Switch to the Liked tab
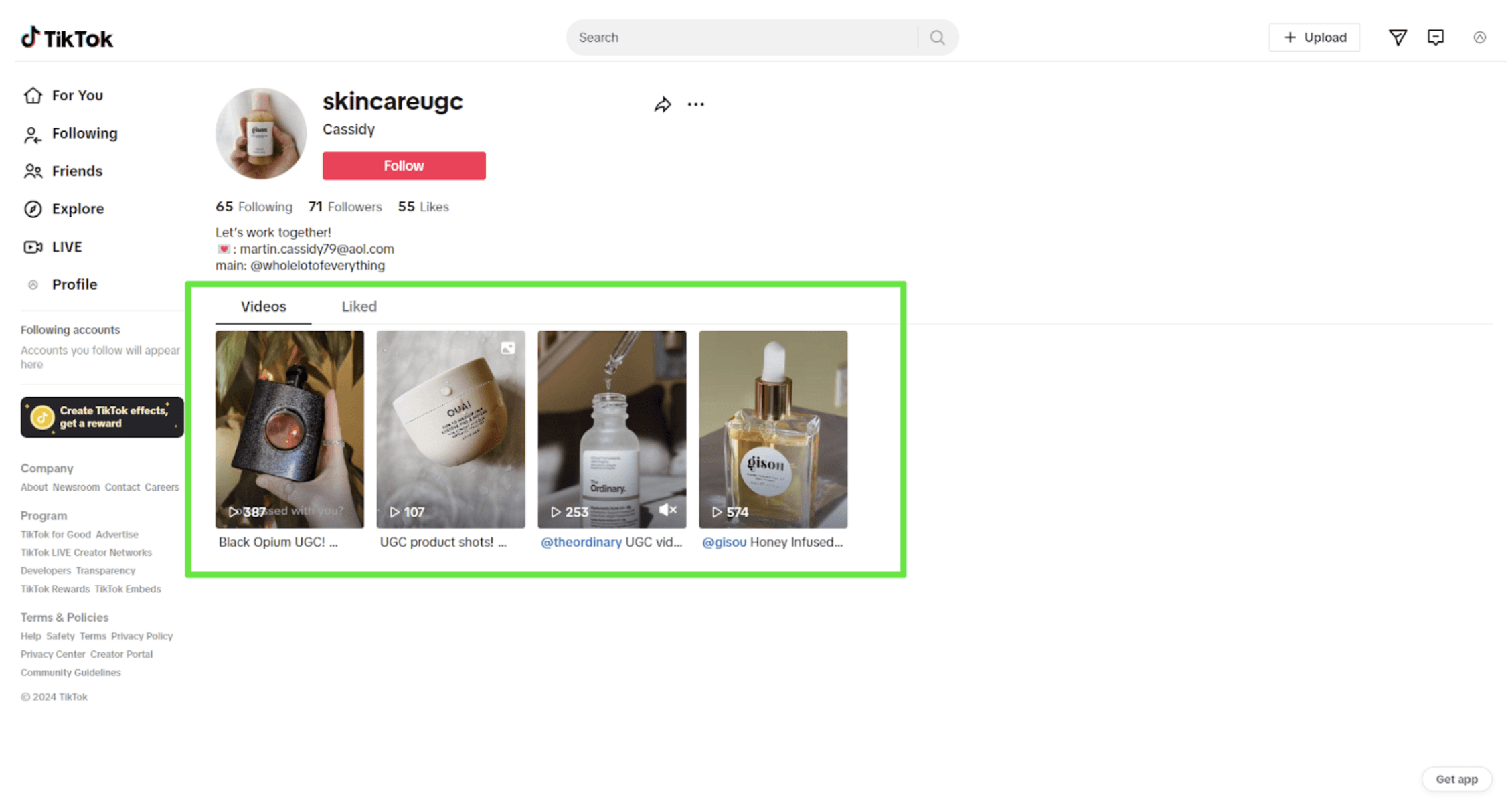 [x=359, y=306]
